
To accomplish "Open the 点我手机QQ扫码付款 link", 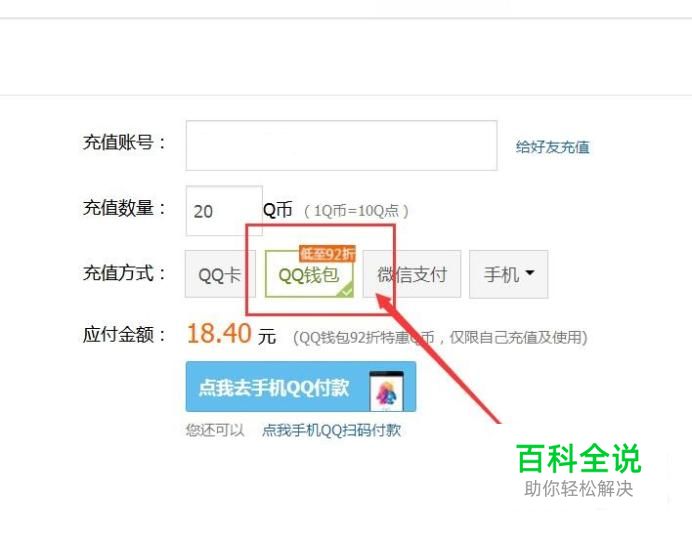I will (331, 430).
